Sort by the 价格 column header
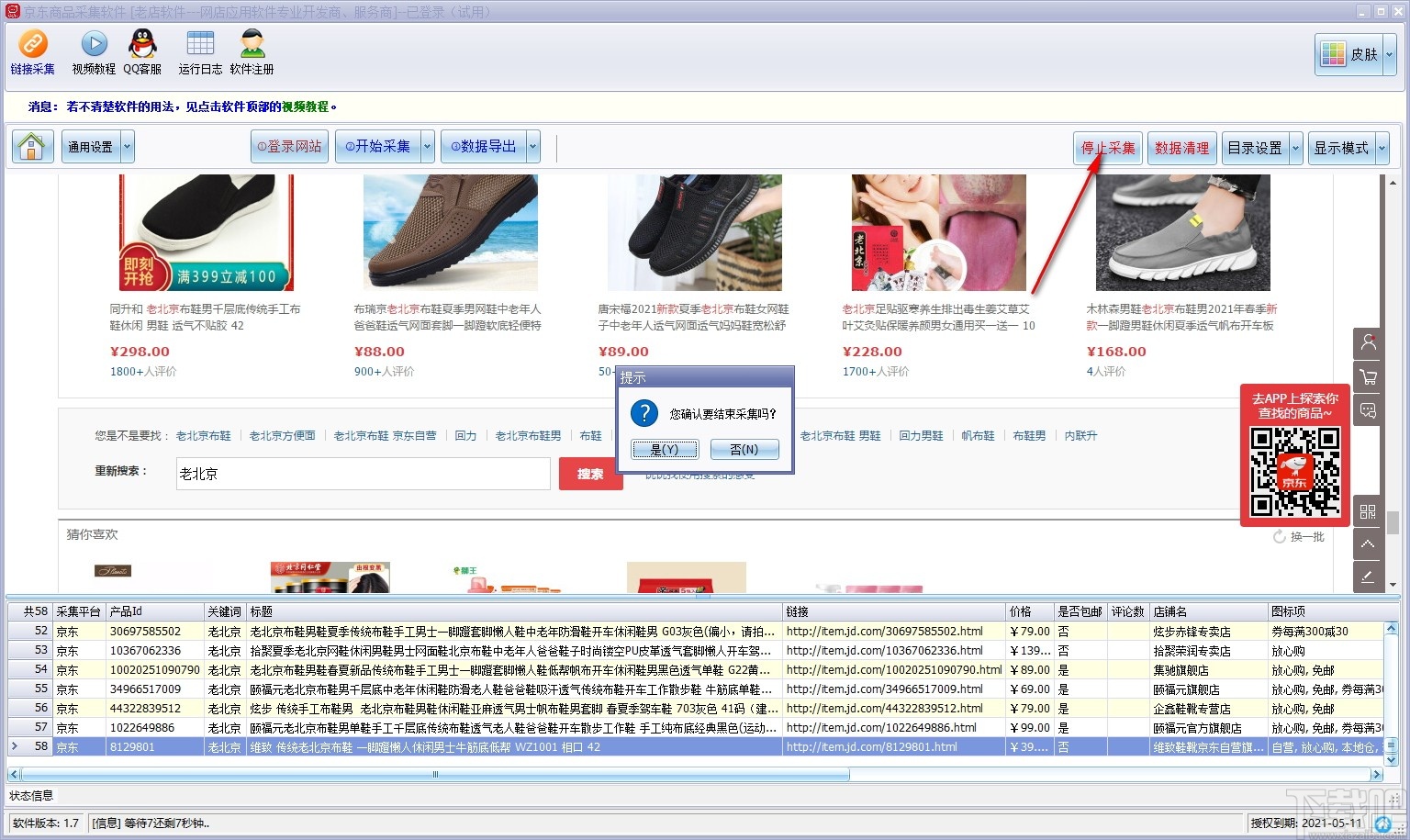This screenshot has width=1410, height=840. click(x=1030, y=611)
